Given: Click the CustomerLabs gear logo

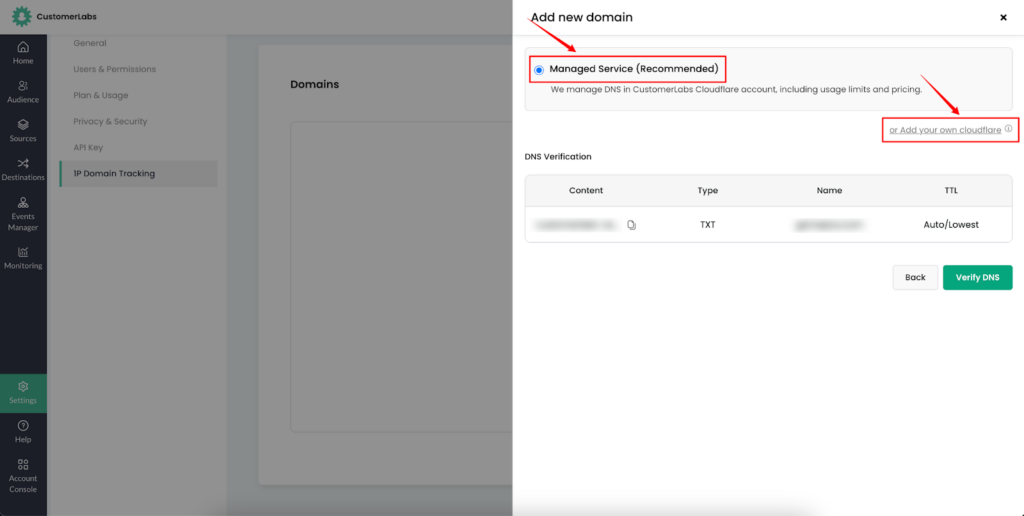Looking at the screenshot, I should (22, 16).
